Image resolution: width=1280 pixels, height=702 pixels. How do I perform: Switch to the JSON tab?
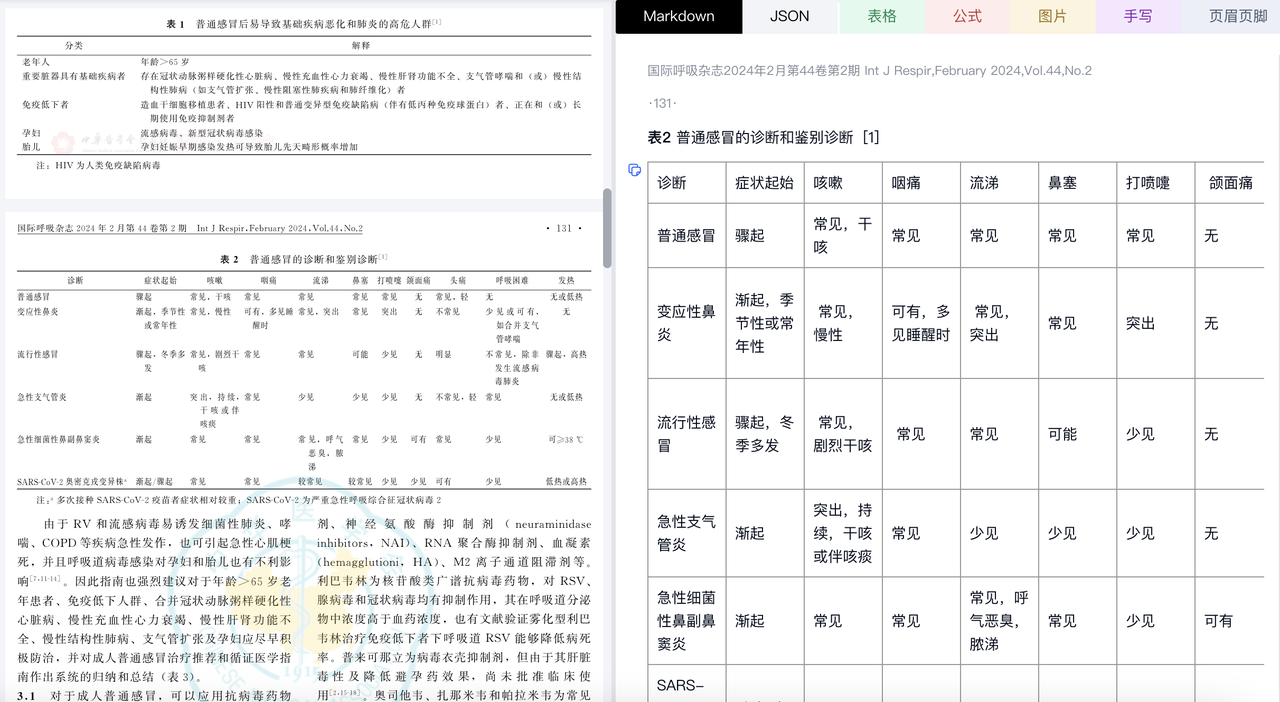coord(789,17)
